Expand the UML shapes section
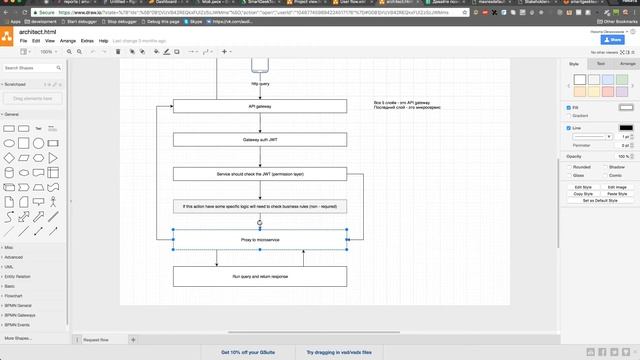 click(x=9, y=267)
